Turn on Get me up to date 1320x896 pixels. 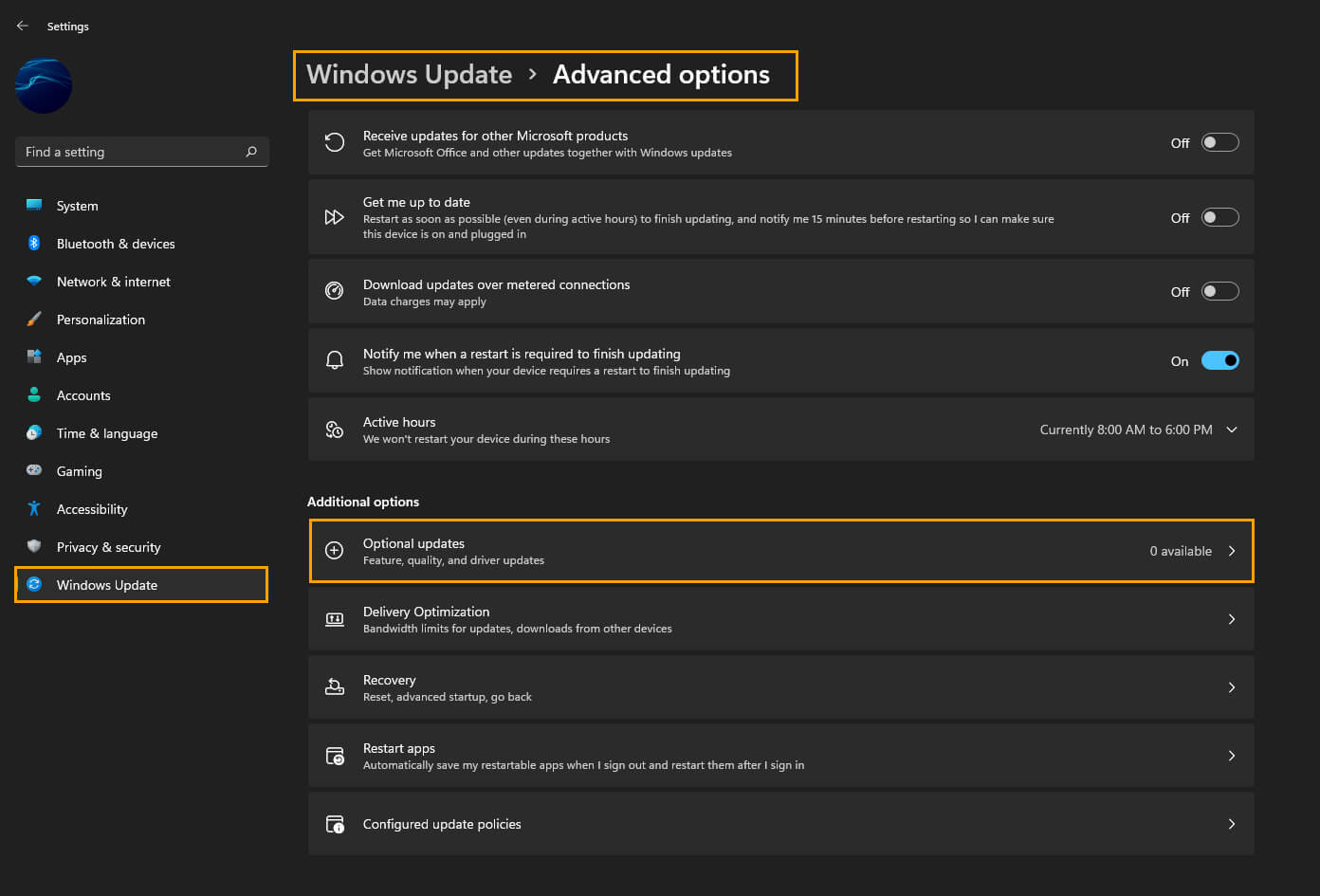click(x=1219, y=217)
